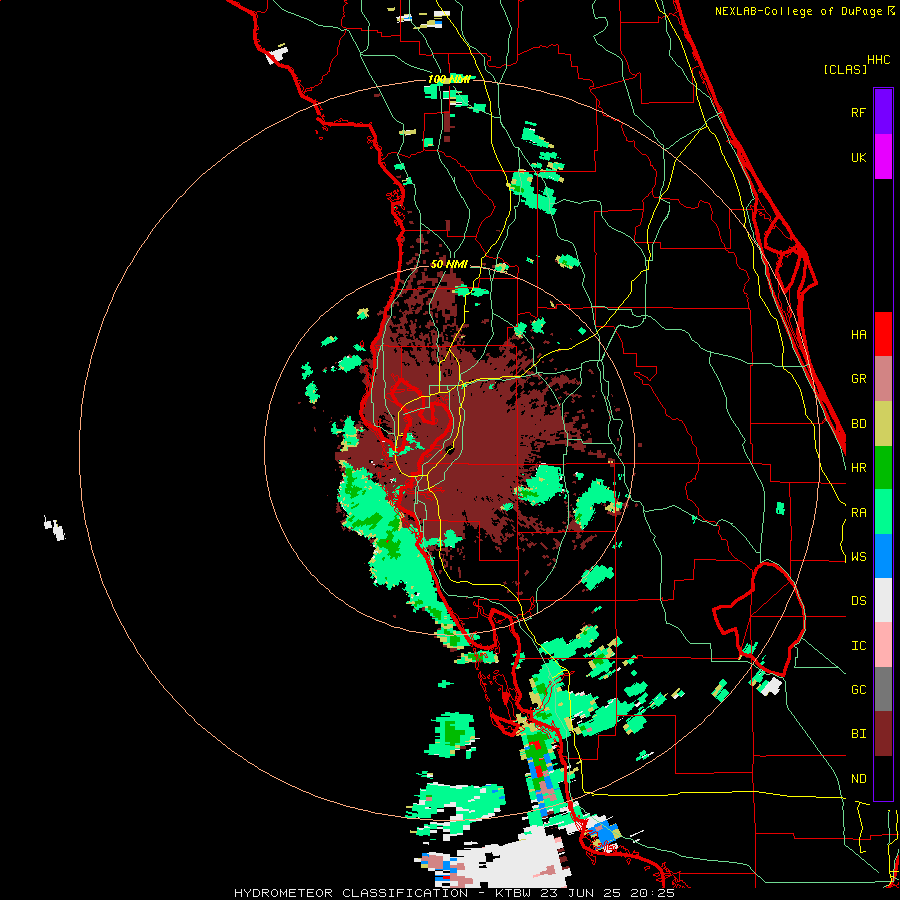900x900 pixels.
Task: Click the DS white legend swatch
Action: click(x=883, y=600)
